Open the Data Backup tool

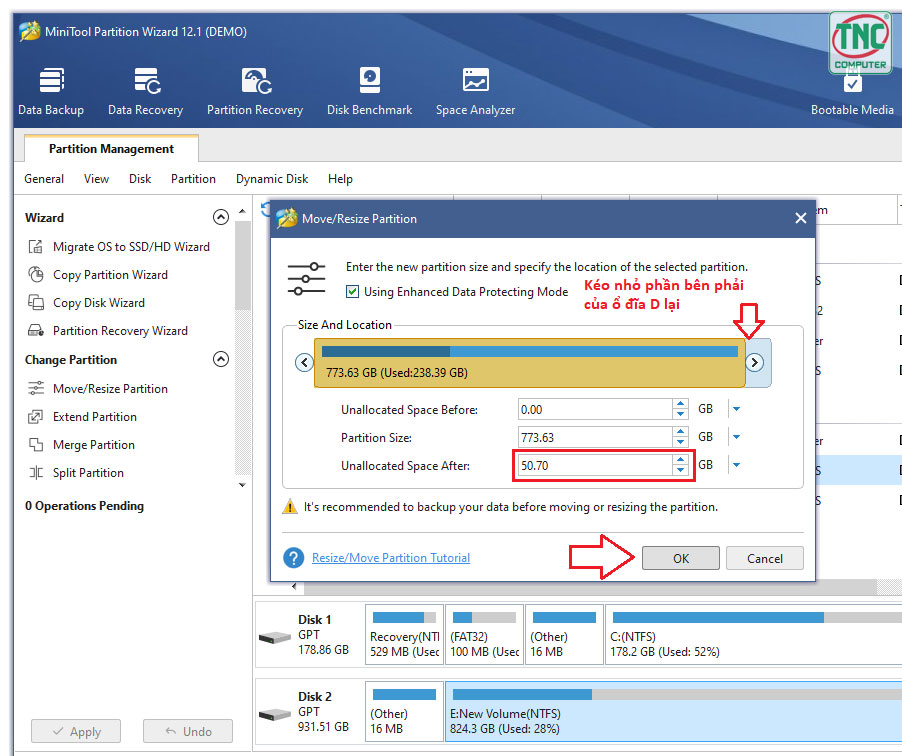(51, 91)
